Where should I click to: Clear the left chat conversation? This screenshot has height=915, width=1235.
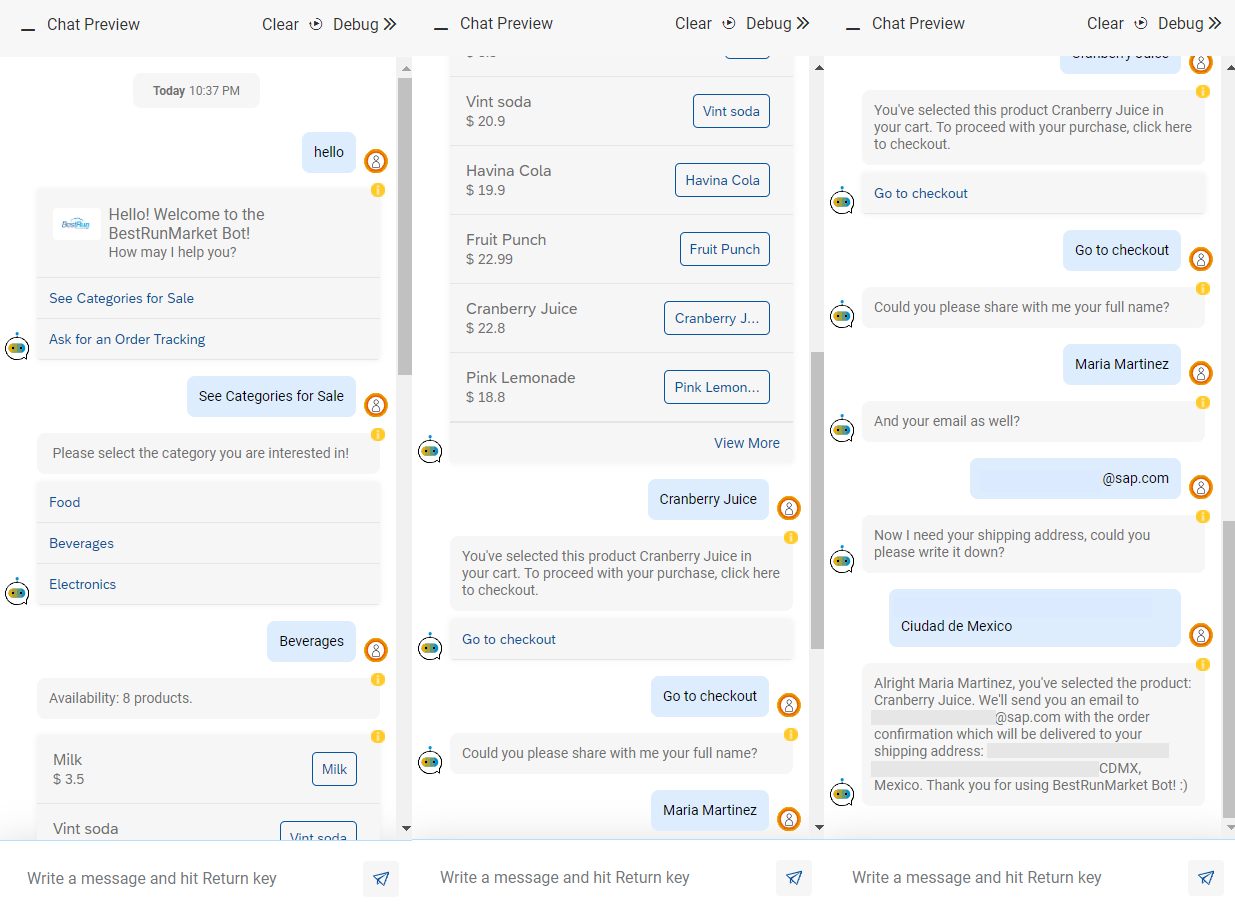(280, 24)
